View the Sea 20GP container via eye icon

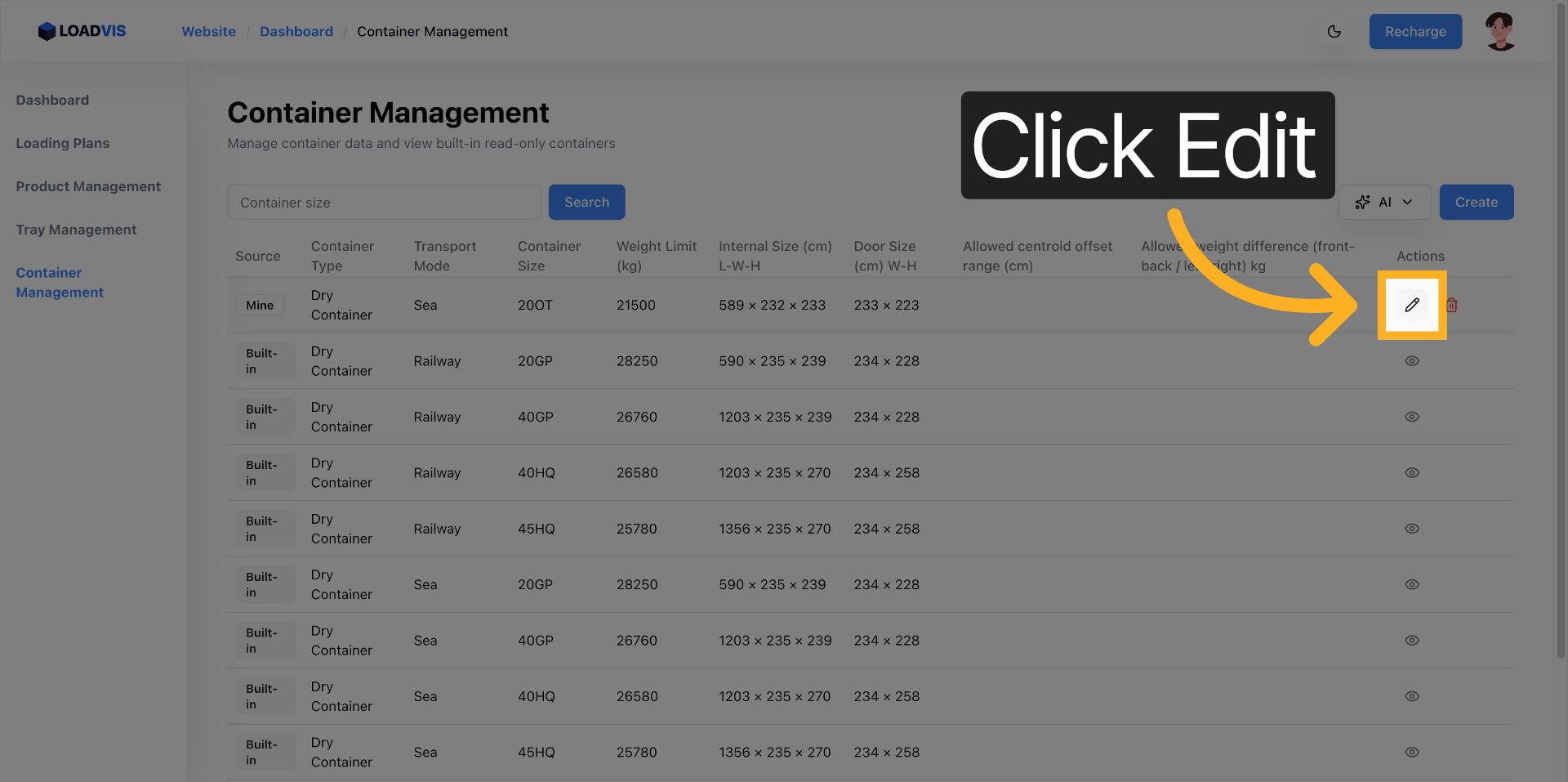pyautogui.click(x=1411, y=585)
